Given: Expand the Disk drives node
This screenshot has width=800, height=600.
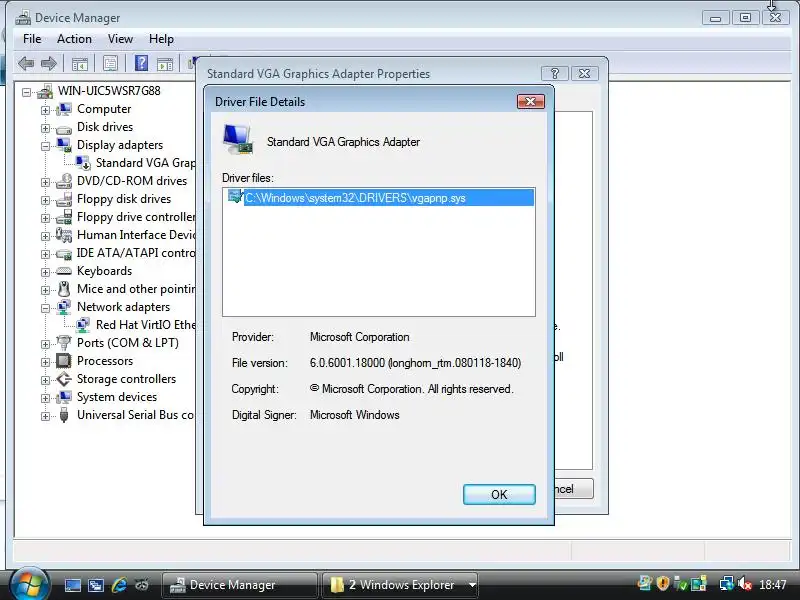Looking at the screenshot, I should [x=45, y=128].
